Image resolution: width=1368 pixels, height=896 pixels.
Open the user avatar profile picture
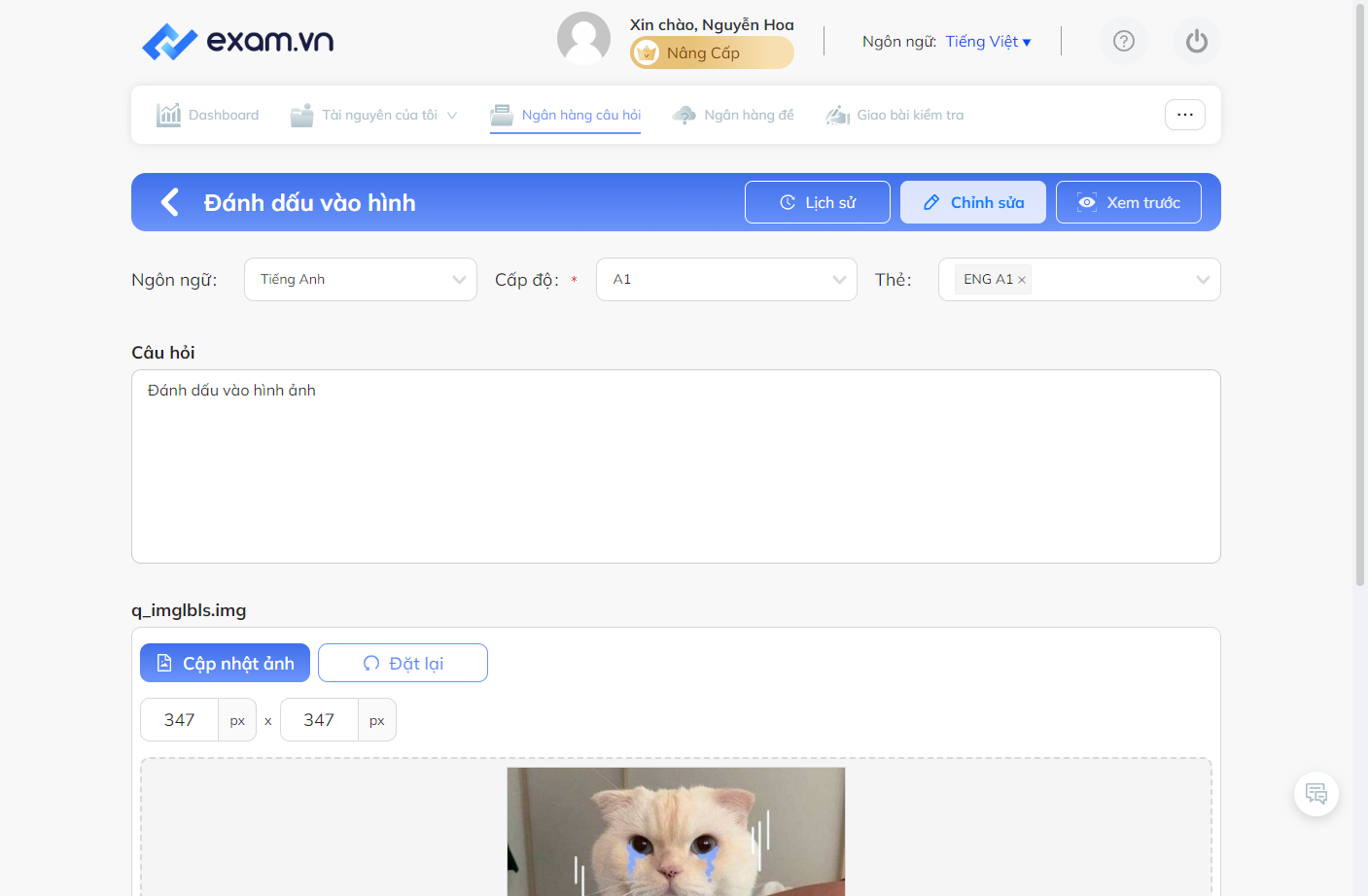pyautogui.click(x=583, y=39)
